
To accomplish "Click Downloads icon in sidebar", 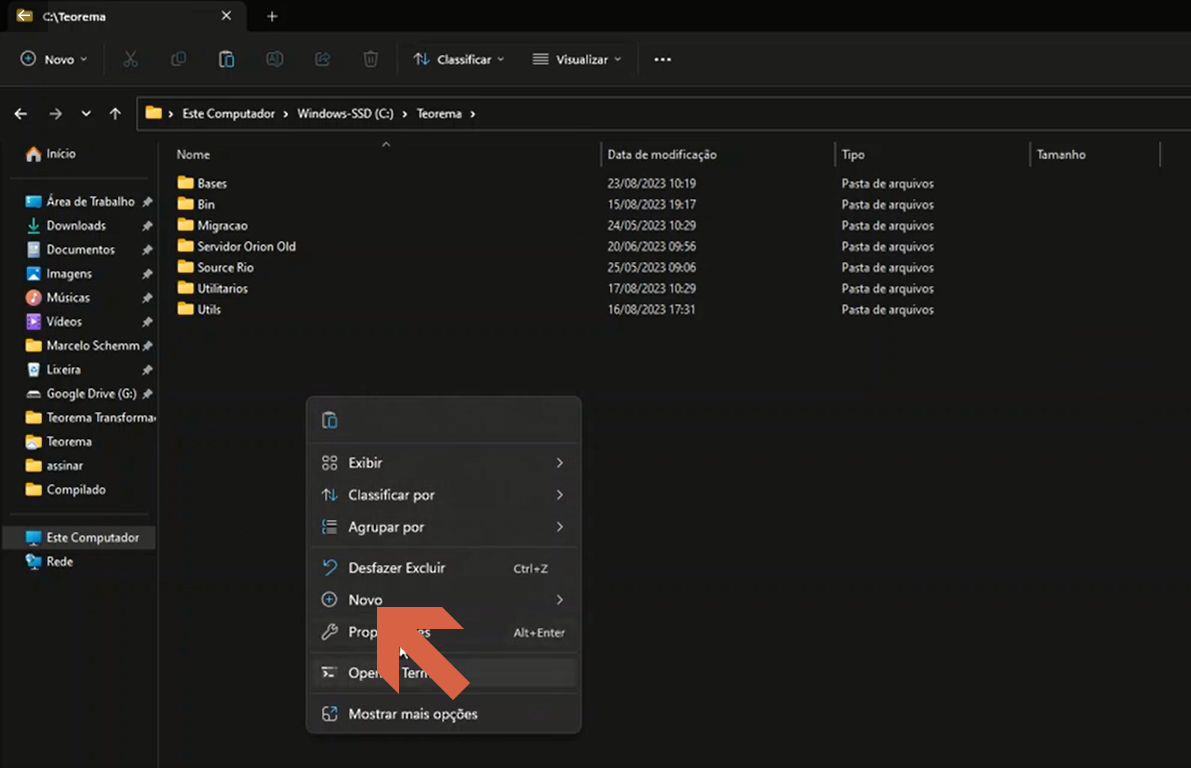I will 33,226.
